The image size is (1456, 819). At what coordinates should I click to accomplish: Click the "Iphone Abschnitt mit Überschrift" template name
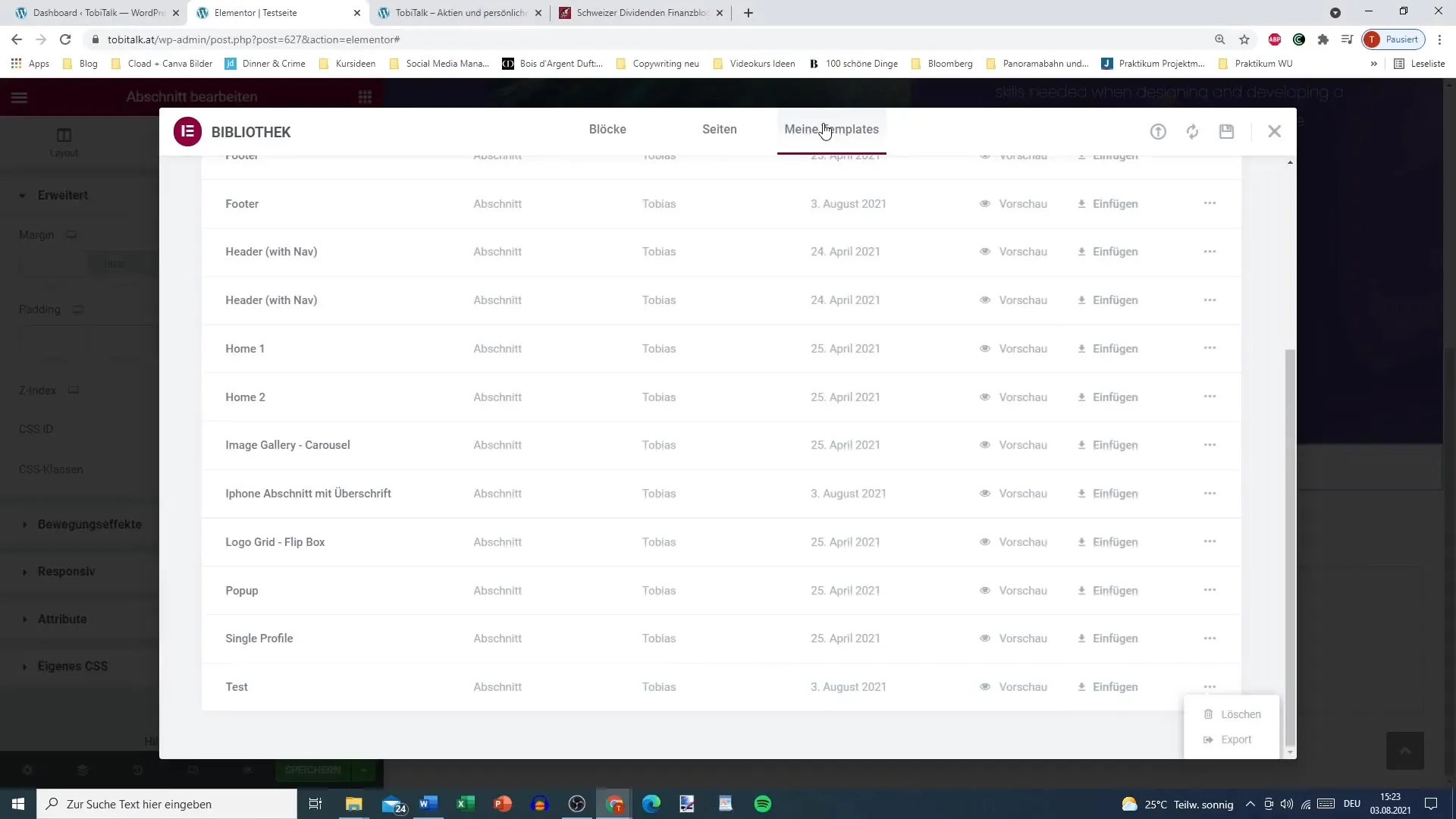[308, 494]
